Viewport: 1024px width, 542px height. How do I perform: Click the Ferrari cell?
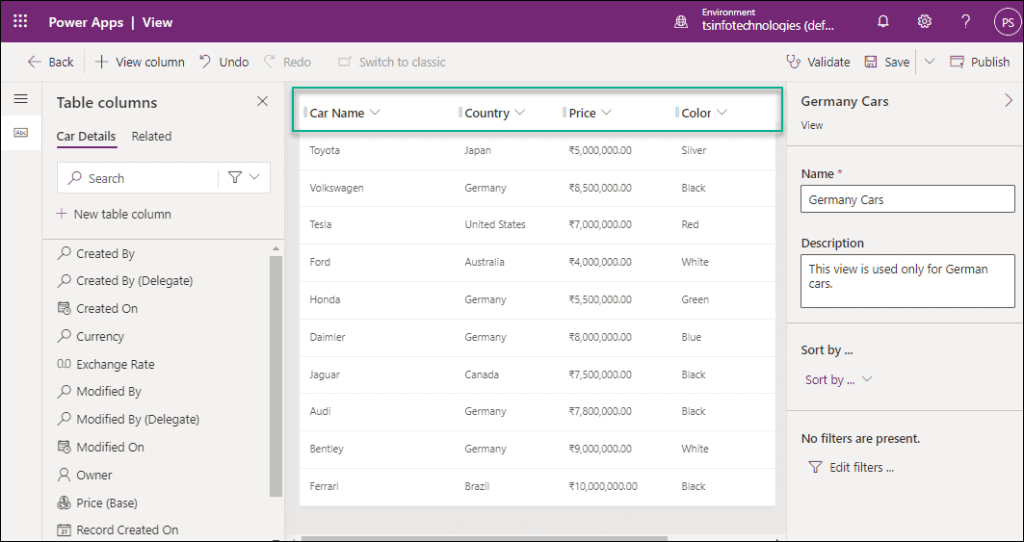[324, 486]
